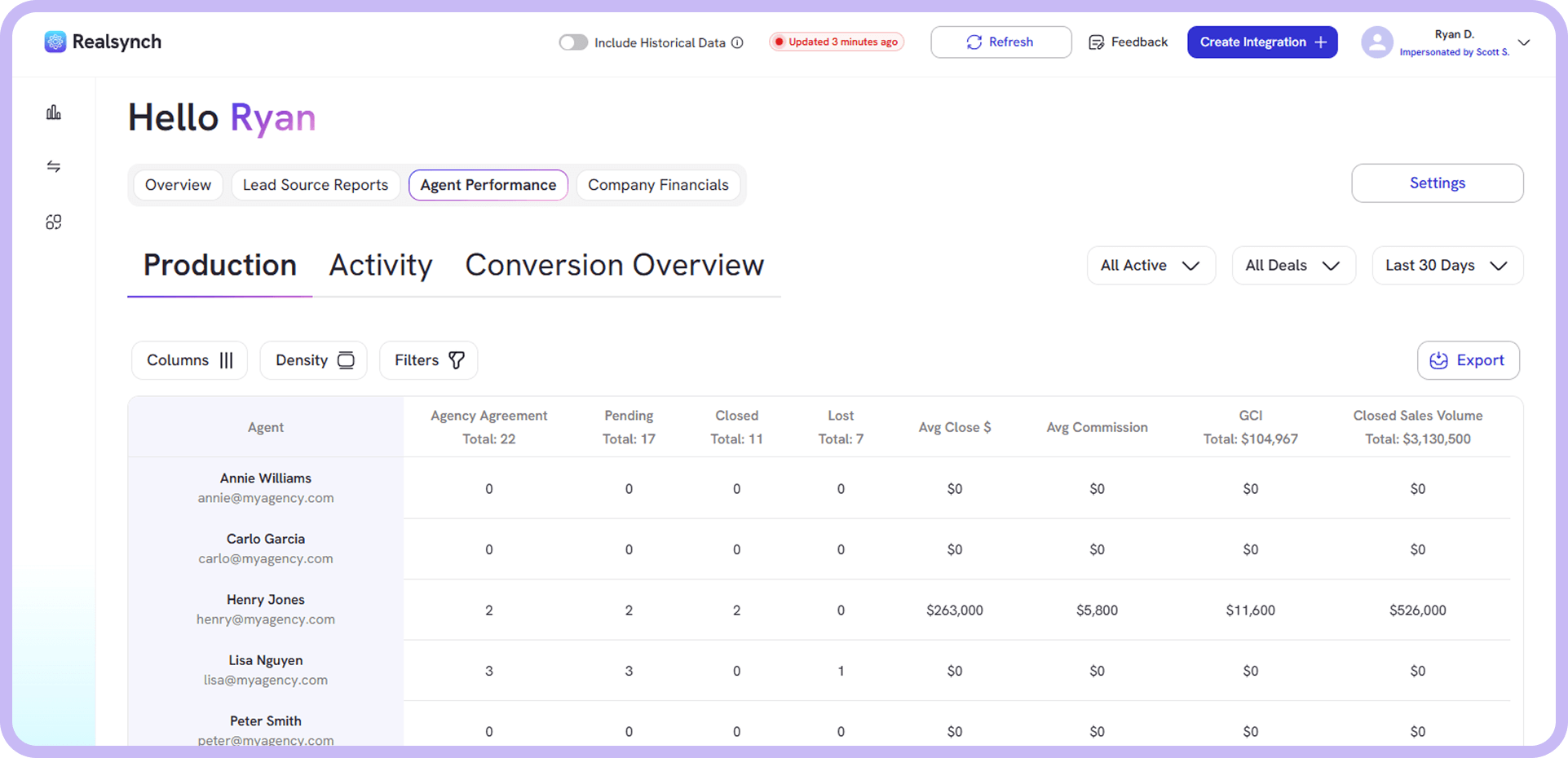
Task: Click the Refresh button
Action: 1000,42
